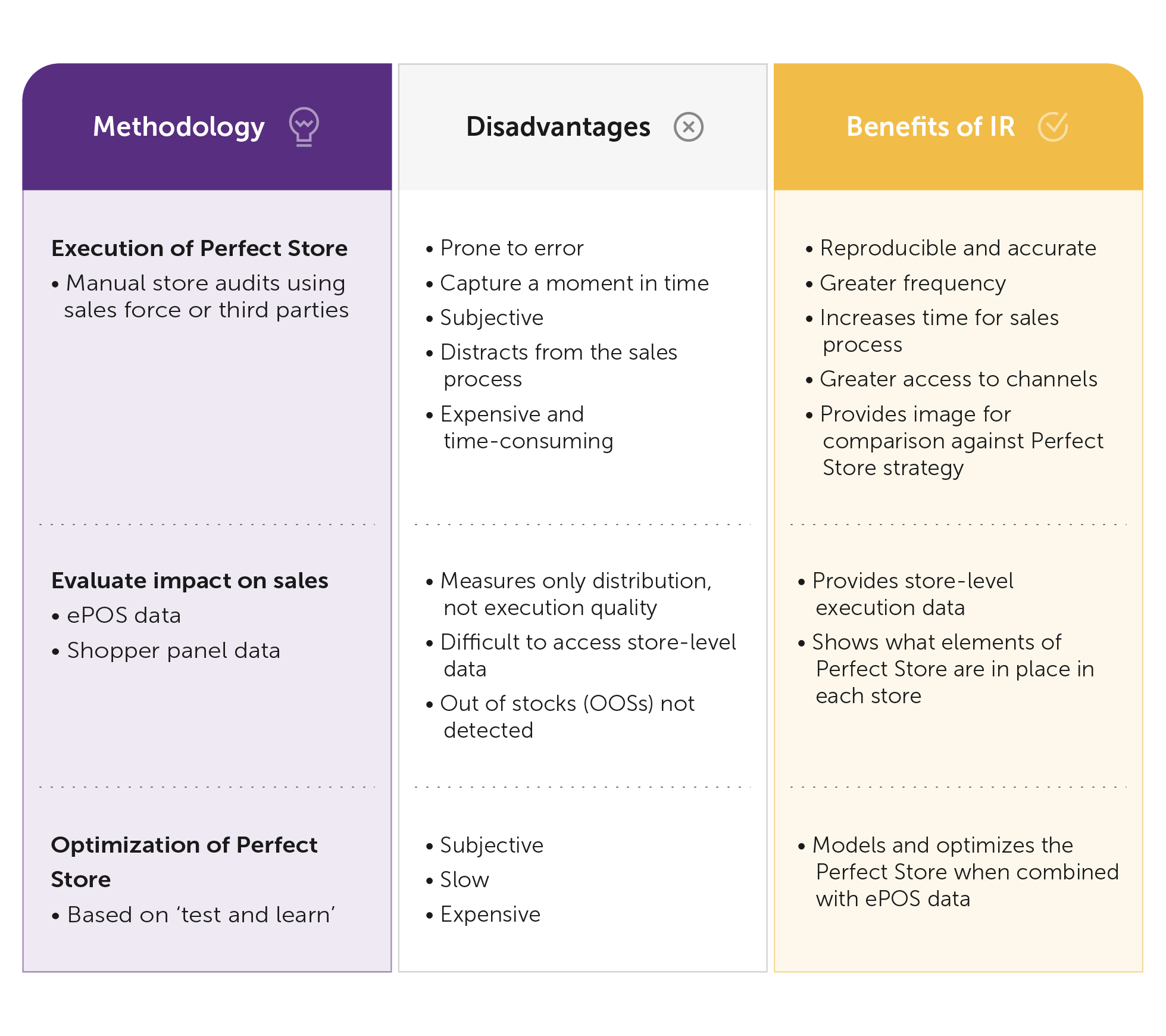Click the Evaluate impact on sales heading

[x=190, y=581]
